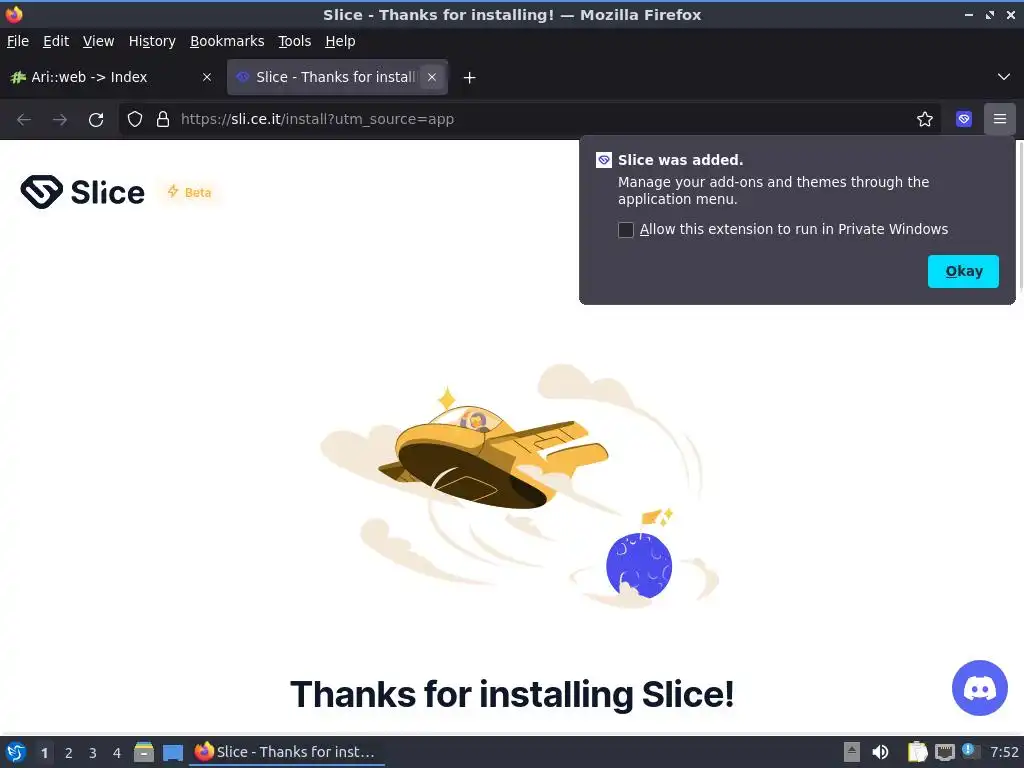Click the Beta badge next to Slice

coord(189,192)
